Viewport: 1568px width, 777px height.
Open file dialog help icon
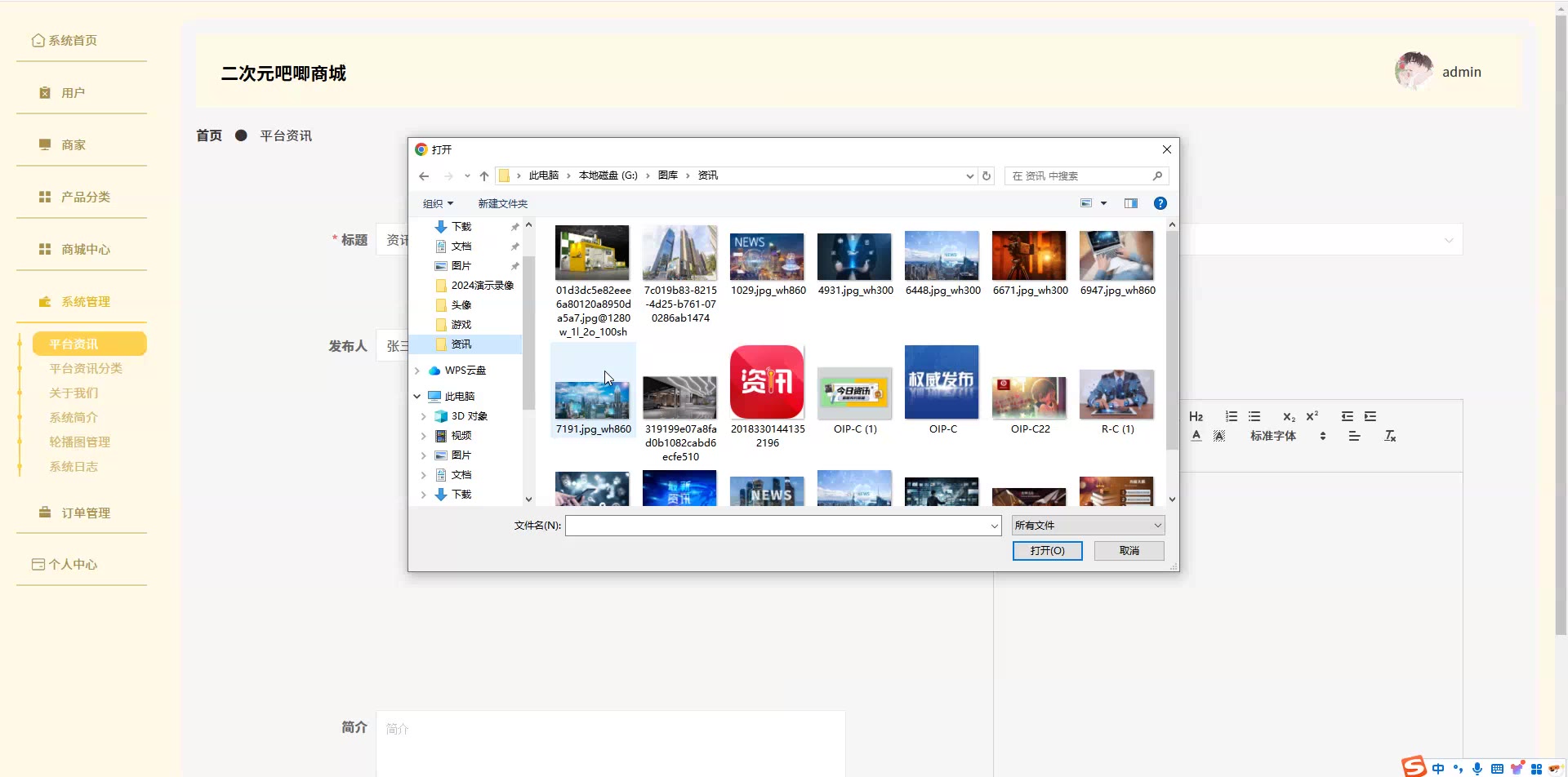coord(1160,203)
